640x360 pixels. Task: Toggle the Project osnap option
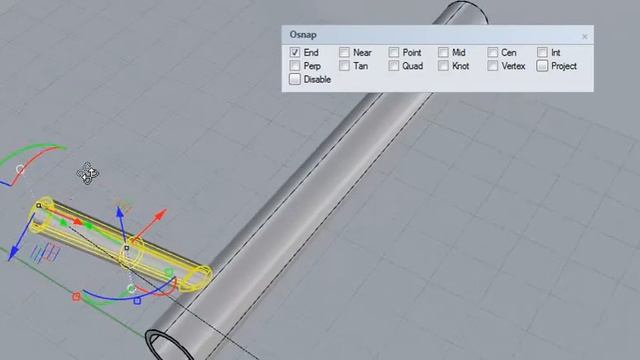542,66
